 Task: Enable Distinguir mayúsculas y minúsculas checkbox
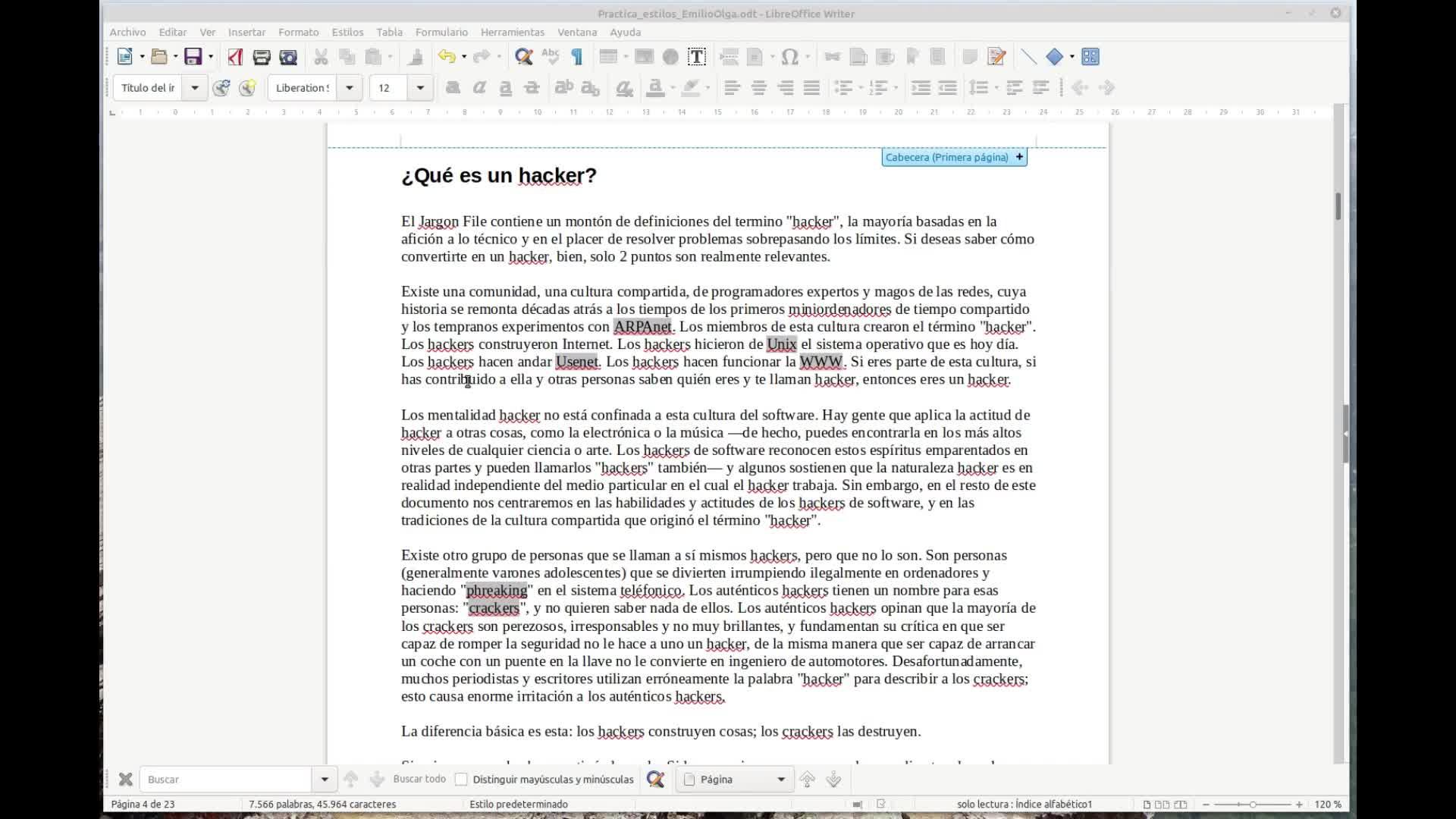(461, 780)
